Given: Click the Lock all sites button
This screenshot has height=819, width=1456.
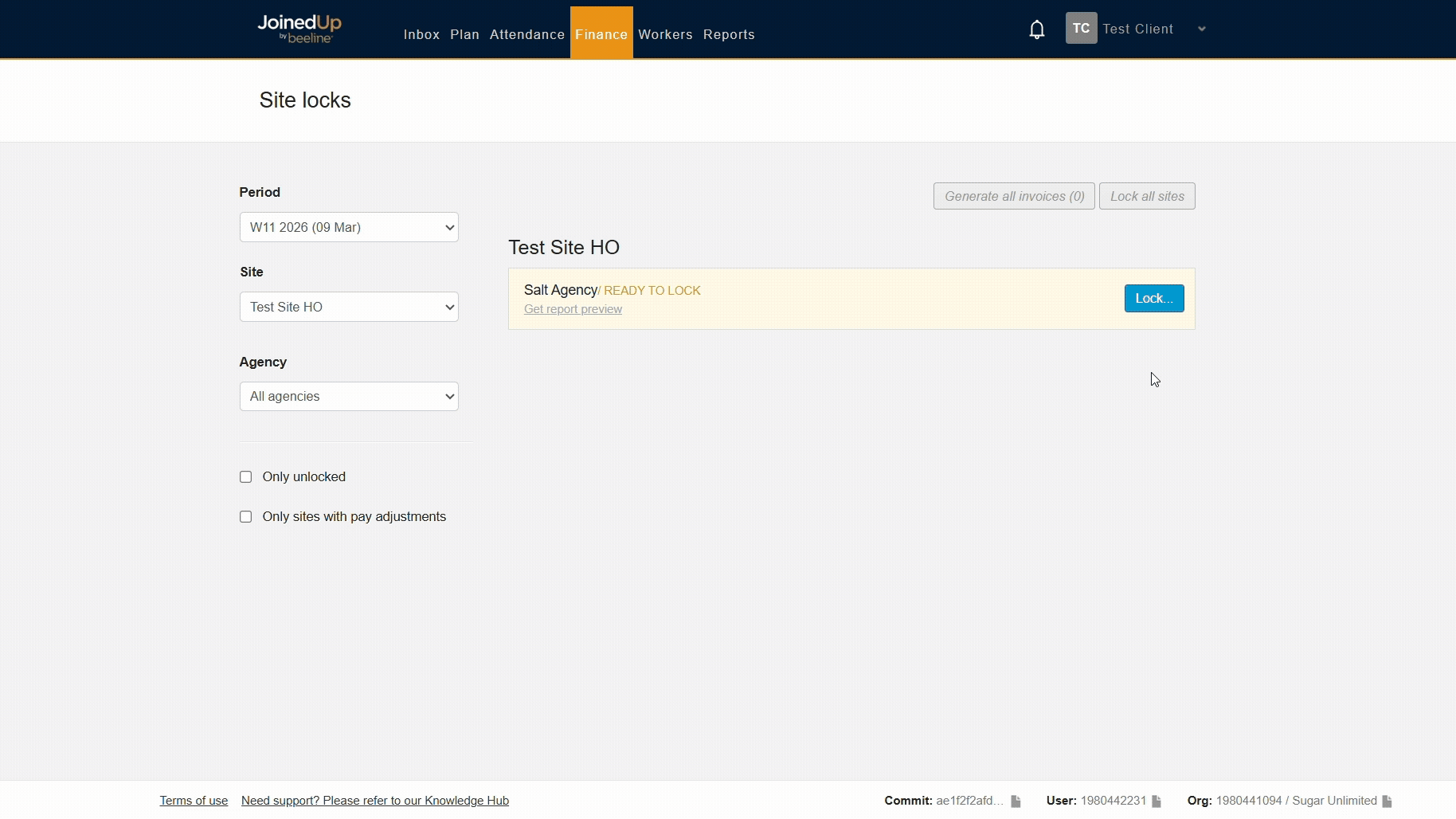Looking at the screenshot, I should [1147, 196].
